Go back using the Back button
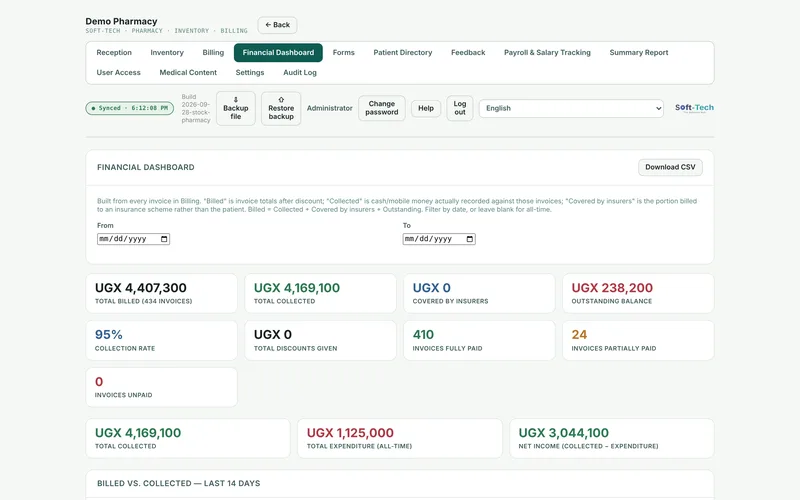 pyautogui.click(x=277, y=25)
